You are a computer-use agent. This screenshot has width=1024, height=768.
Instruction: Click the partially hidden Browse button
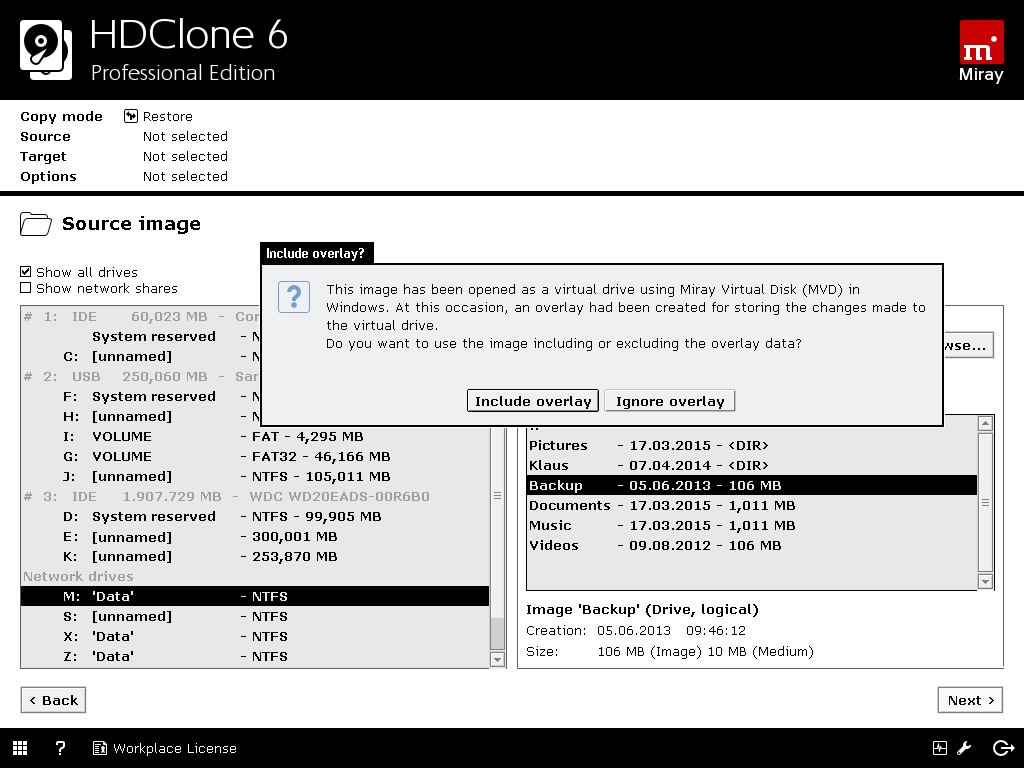point(968,345)
